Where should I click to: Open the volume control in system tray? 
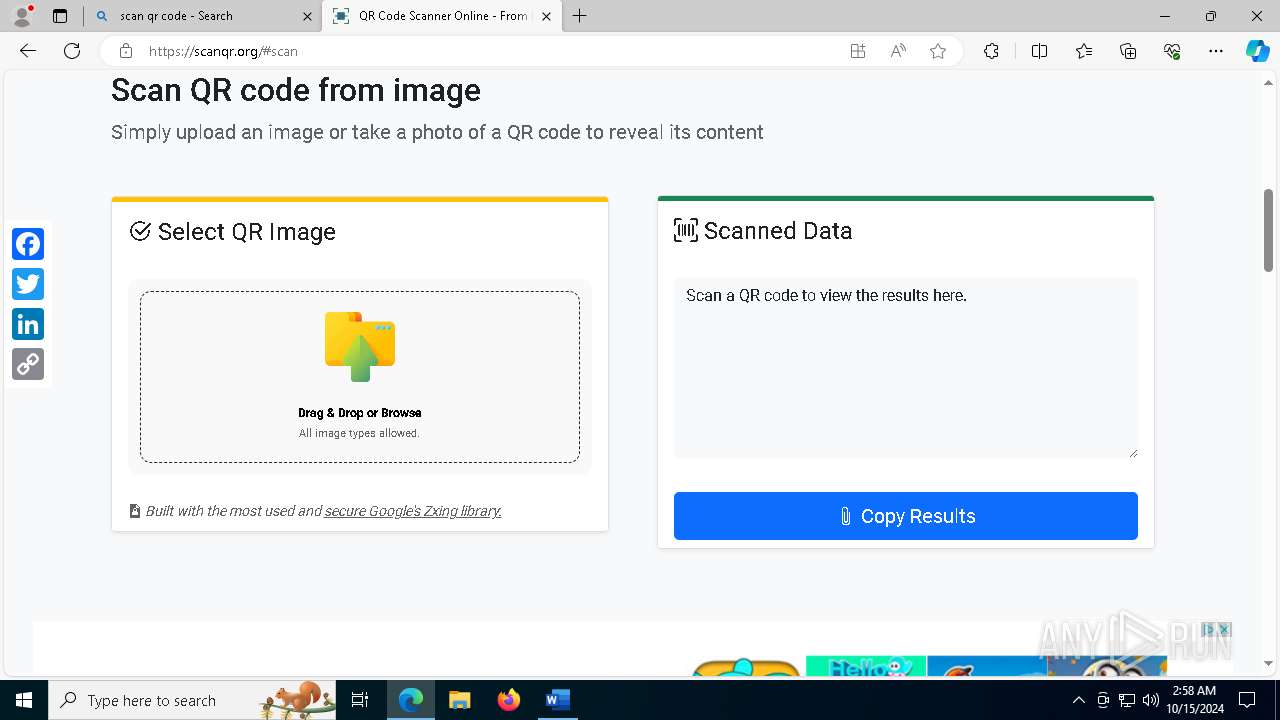point(1150,700)
